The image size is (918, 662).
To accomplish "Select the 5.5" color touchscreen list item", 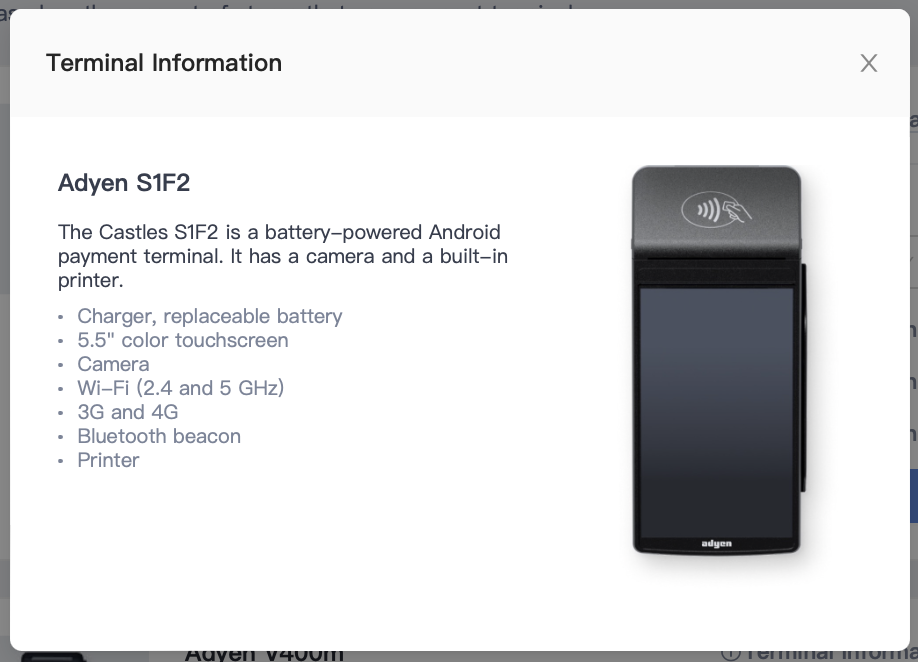I will (x=183, y=340).
